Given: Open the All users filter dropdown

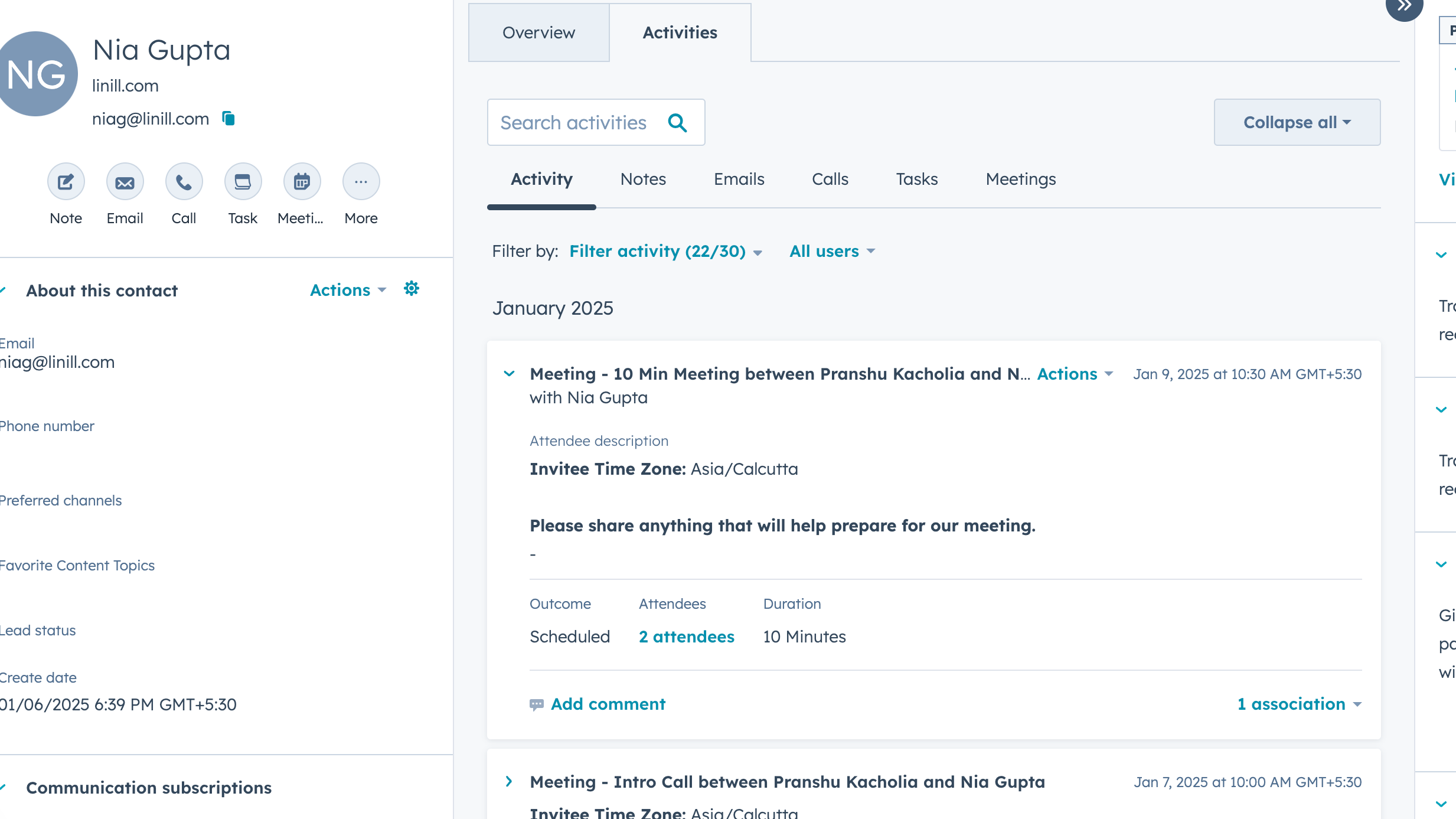Looking at the screenshot, I should tap(832, 252).
